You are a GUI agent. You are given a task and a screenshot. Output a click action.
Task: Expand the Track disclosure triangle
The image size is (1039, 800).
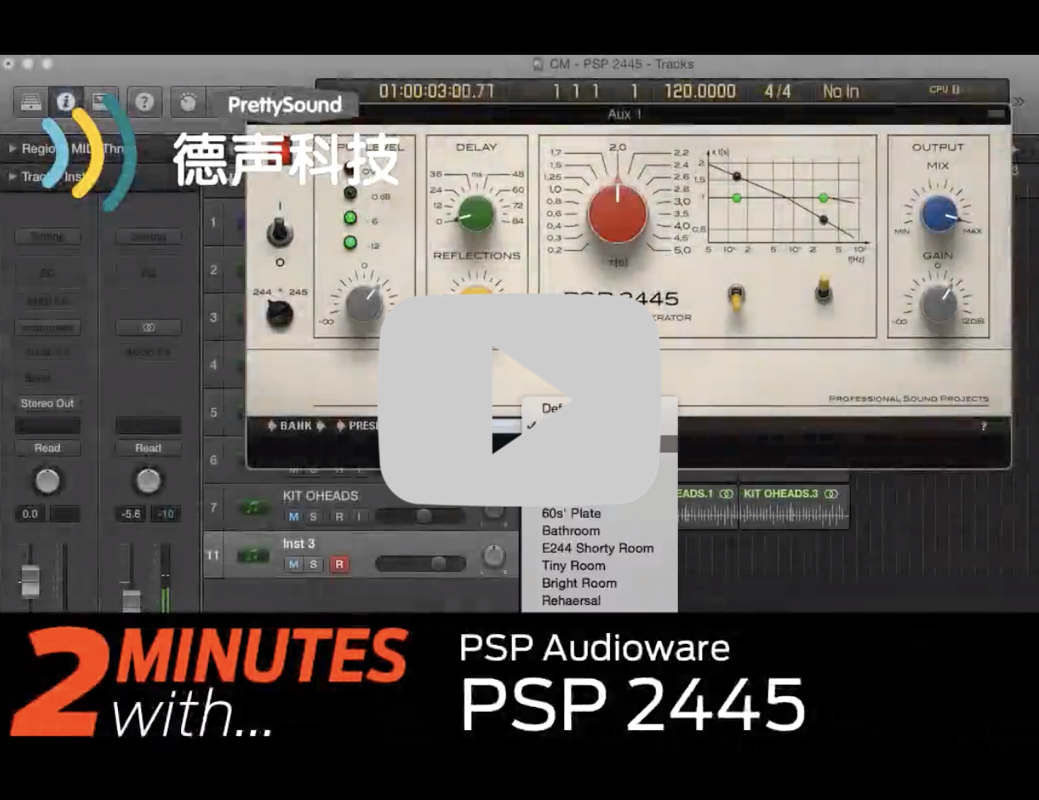[x=12, y=176]
